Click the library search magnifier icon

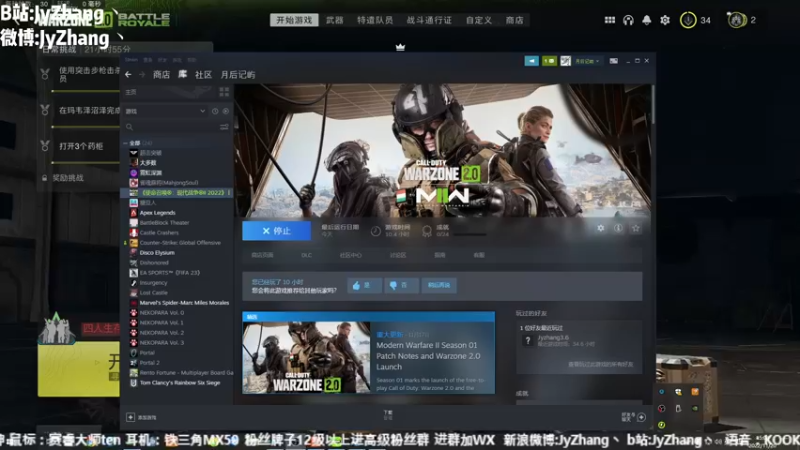130,127
